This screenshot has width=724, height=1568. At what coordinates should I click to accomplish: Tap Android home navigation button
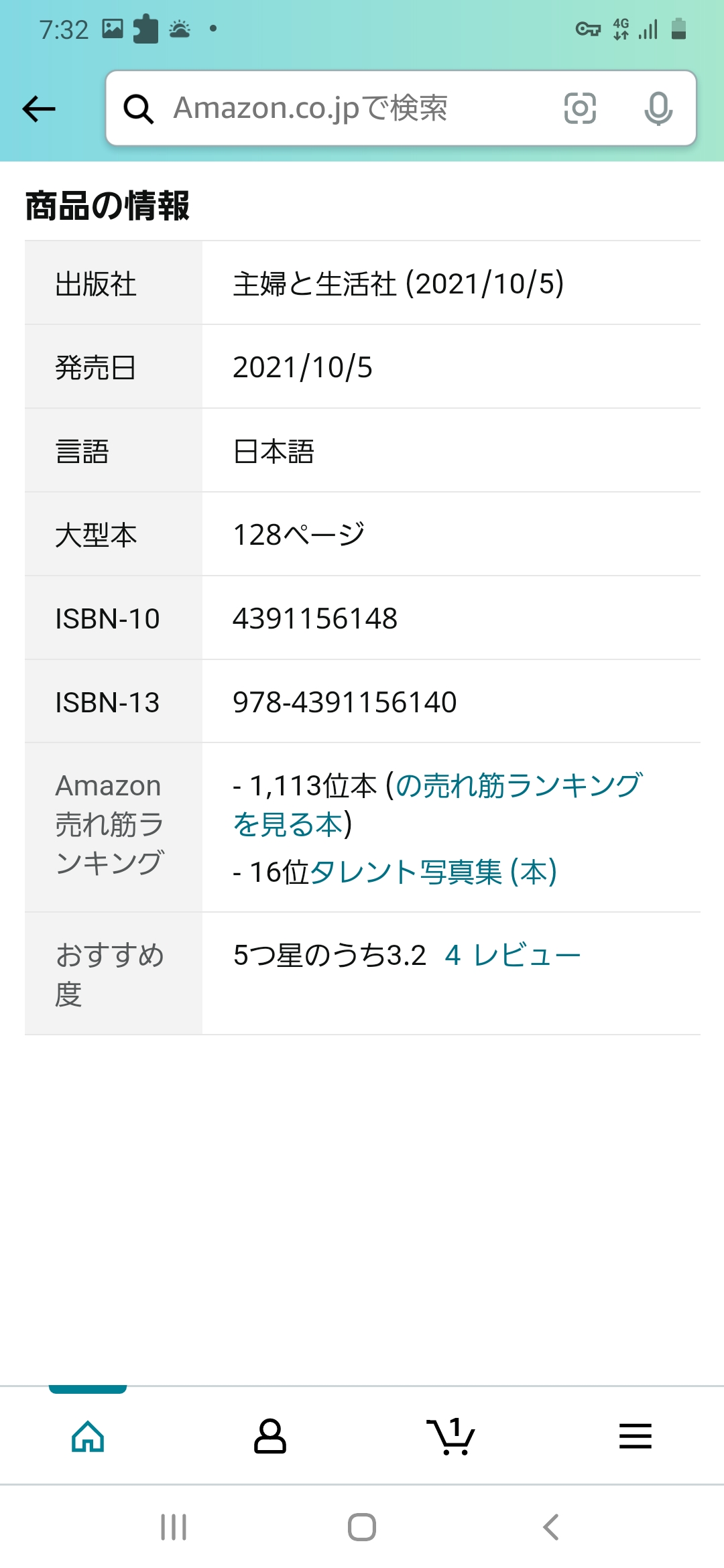(x=362, y=1527)
